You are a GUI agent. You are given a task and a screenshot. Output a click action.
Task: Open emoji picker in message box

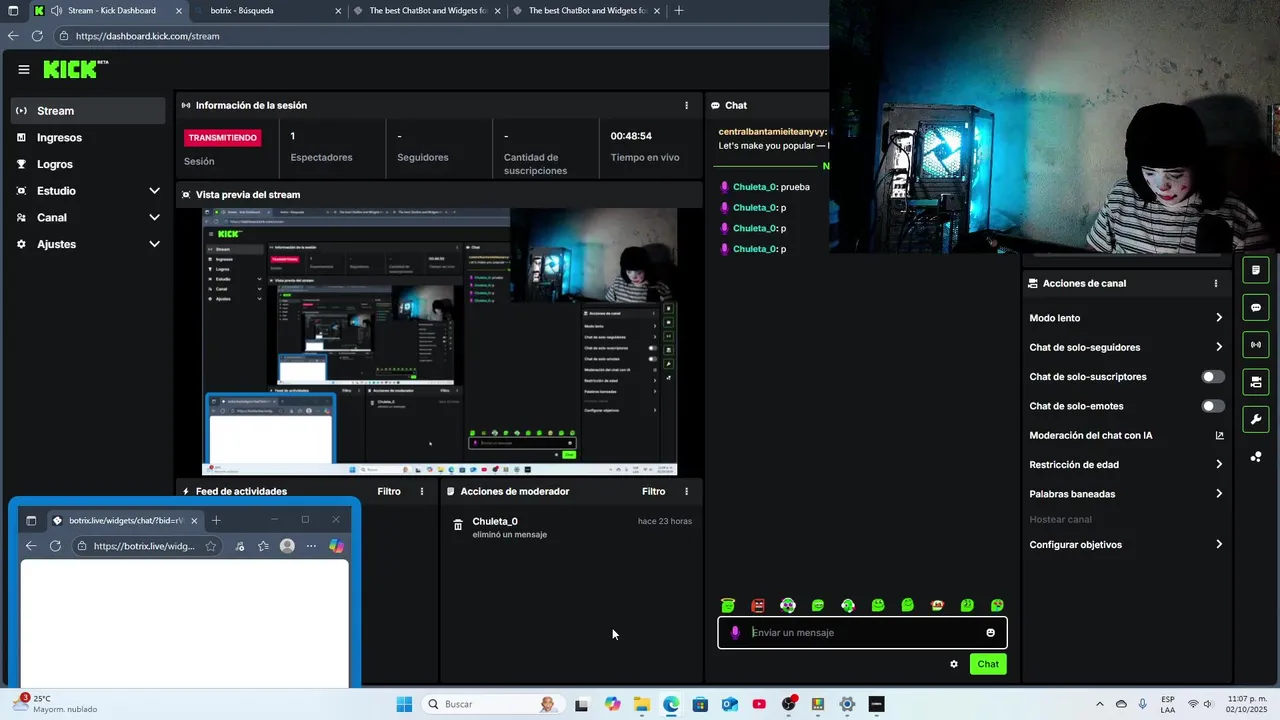991,632
